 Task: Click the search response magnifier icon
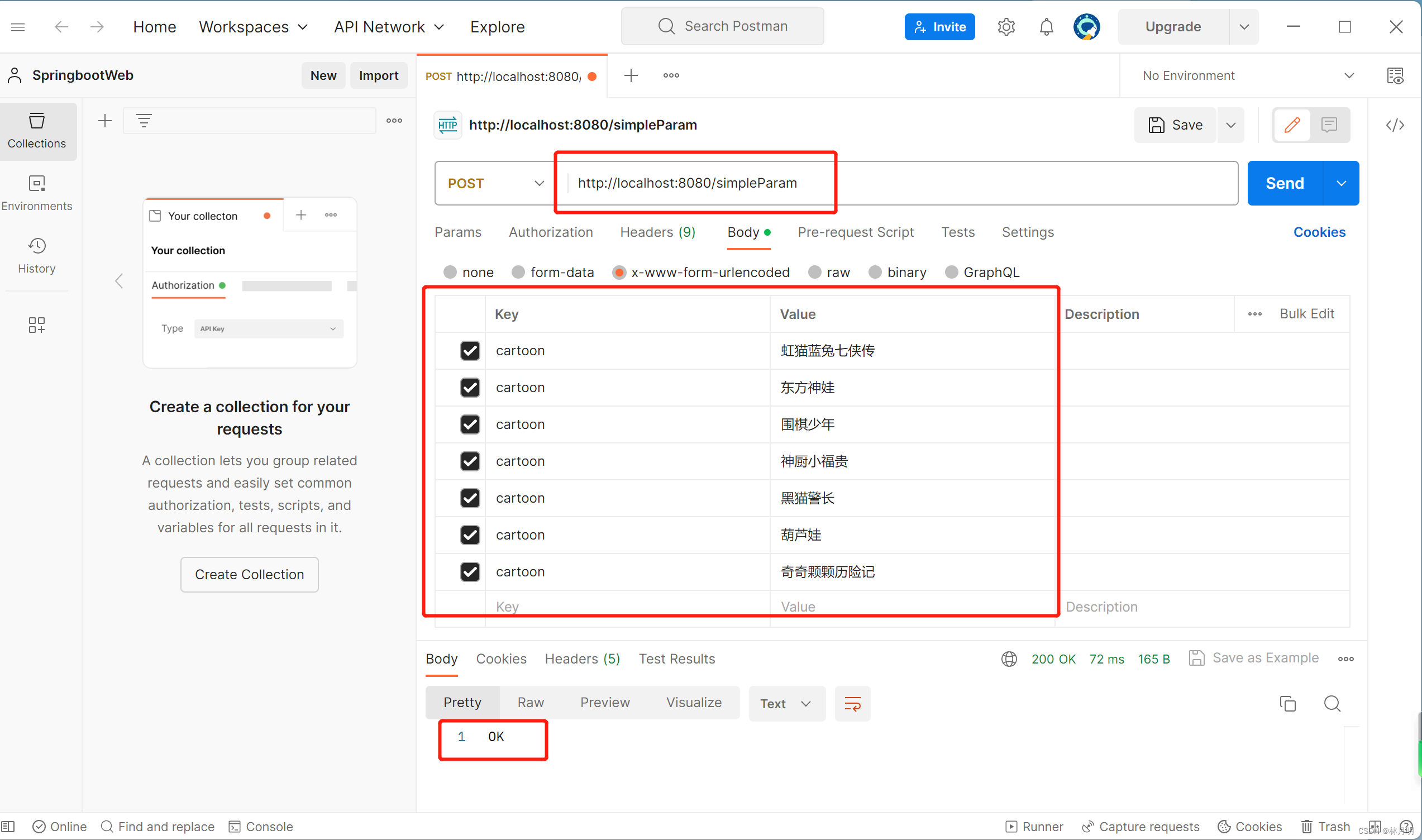click(1332, 704)
